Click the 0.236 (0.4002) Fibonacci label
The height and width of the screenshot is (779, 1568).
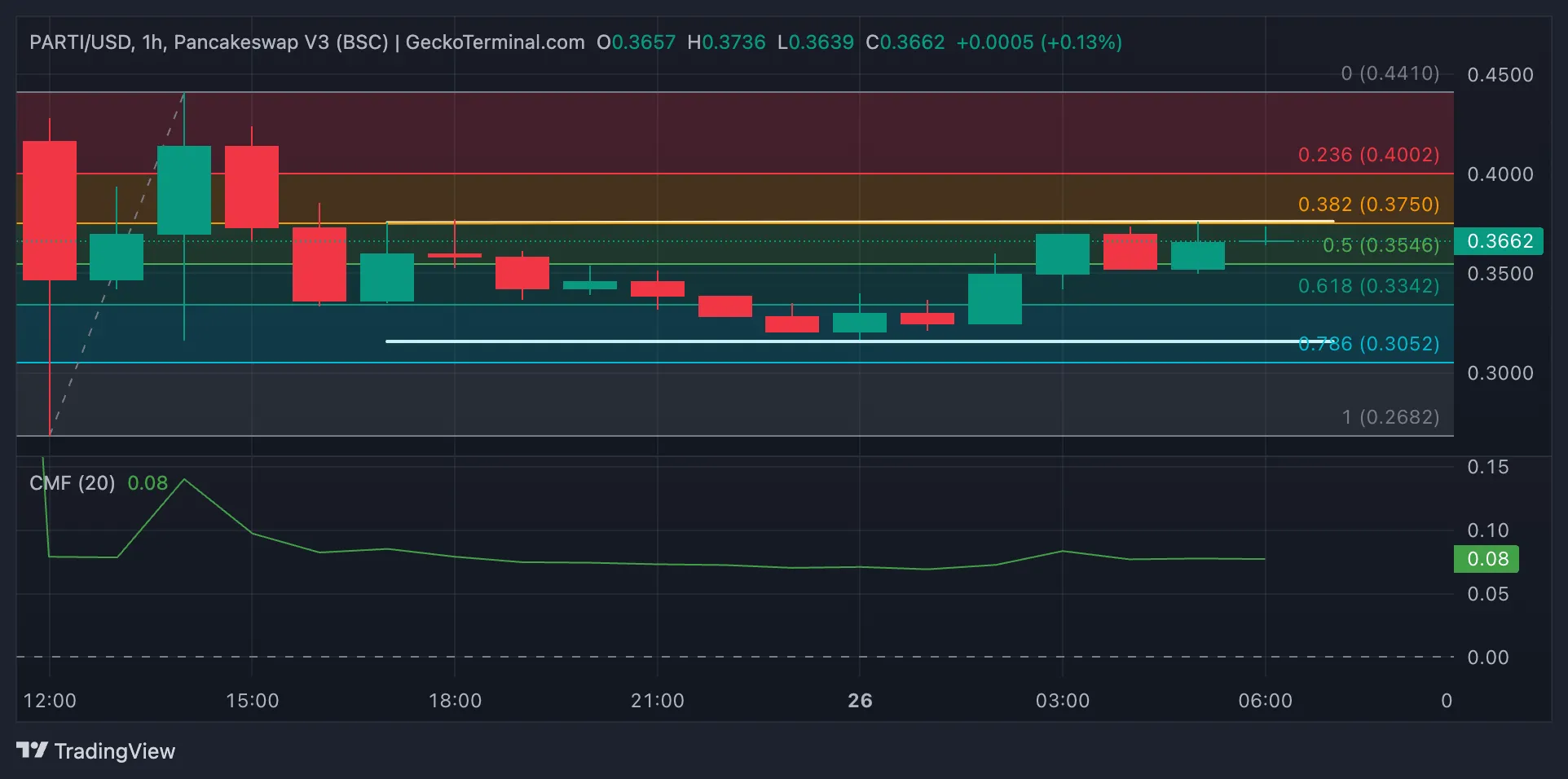pyautogui.click(x=1368, y=155)
